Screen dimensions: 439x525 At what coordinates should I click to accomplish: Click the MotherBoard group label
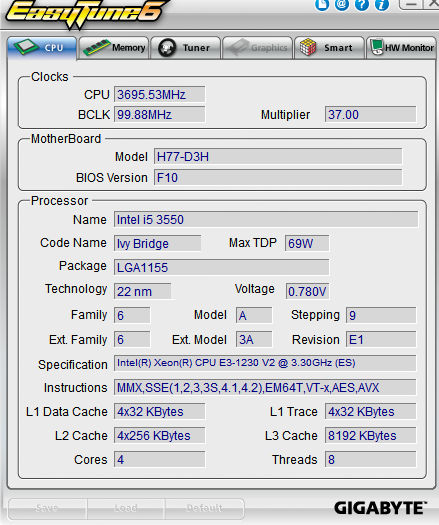(66, 139)
